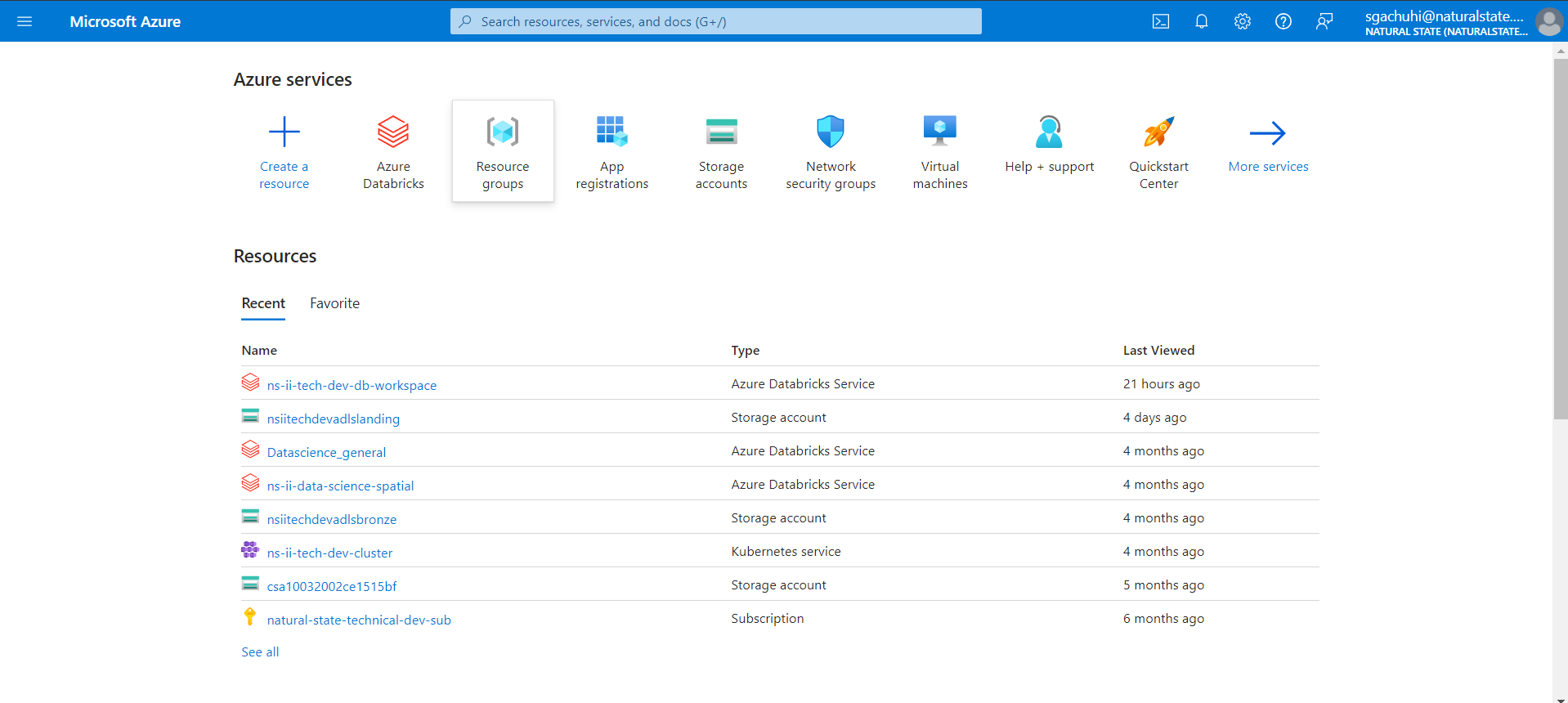Image resolution: width=1568 pixels, height=703 pixels.
Task: Click 'Subscription' type cell
Action: tap(767, 618)
